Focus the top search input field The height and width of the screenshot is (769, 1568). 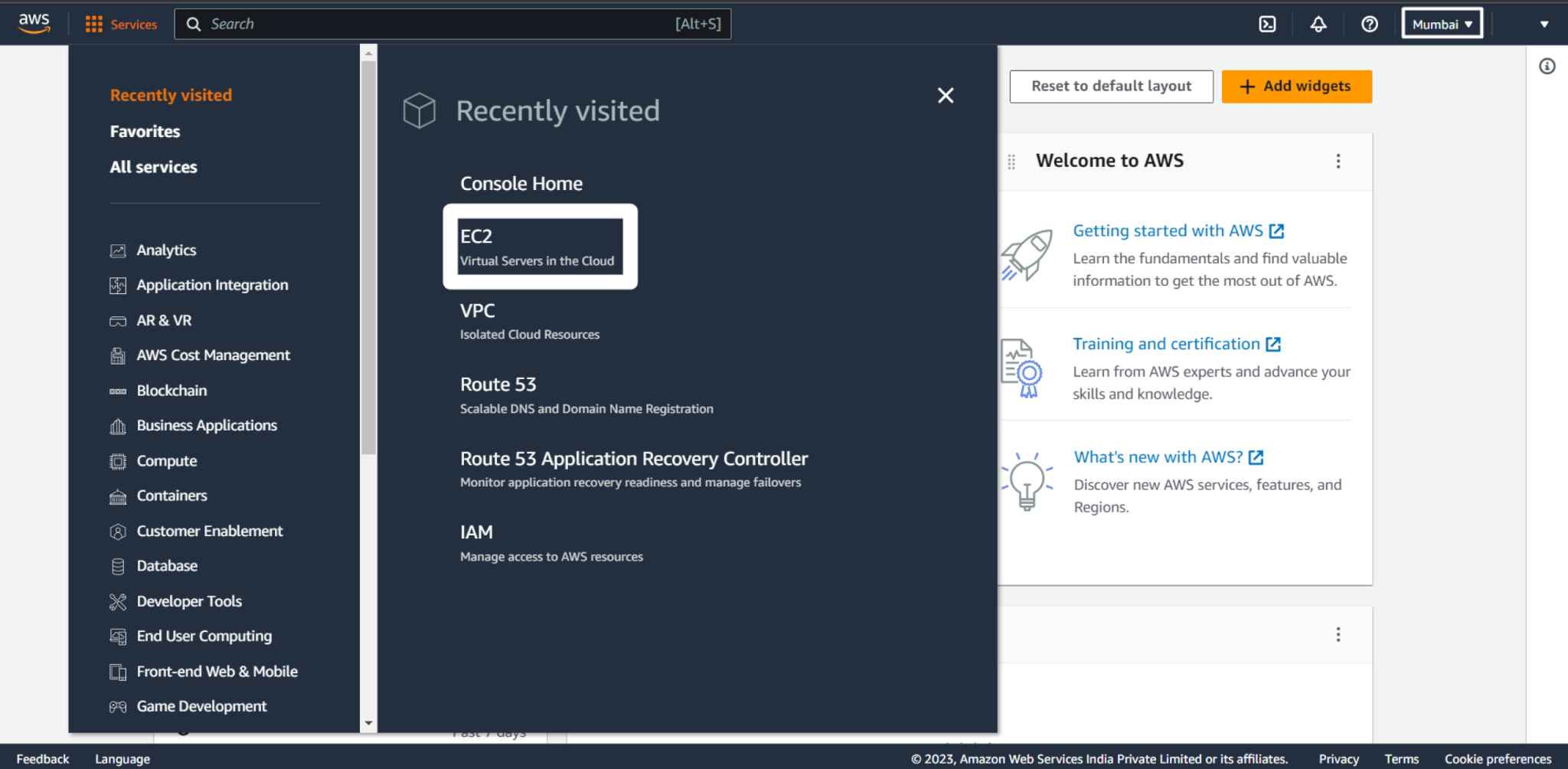(x=452, y=24)
